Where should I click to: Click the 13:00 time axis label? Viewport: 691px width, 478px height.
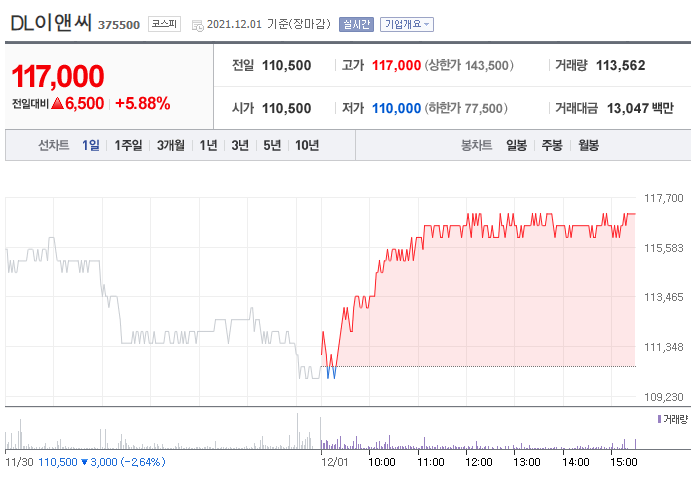coord(527,462)
